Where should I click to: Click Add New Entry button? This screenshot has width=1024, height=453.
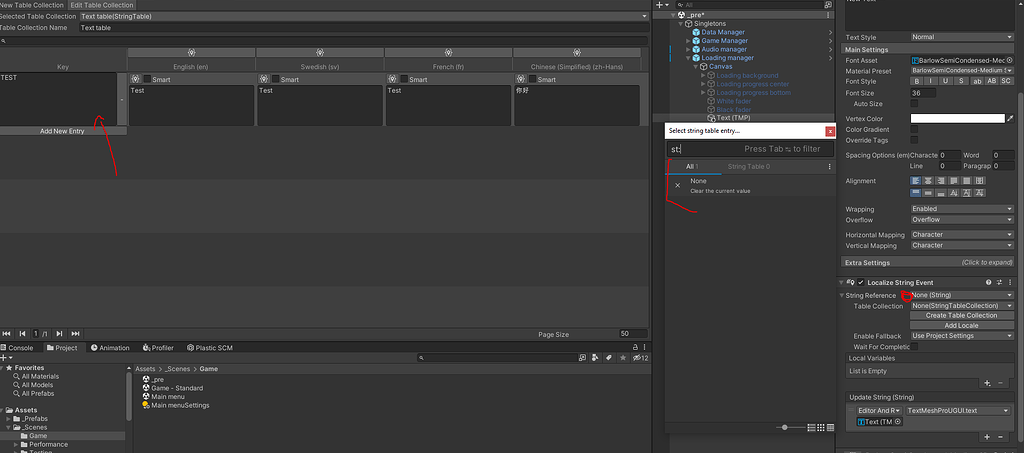click(63, 131)
